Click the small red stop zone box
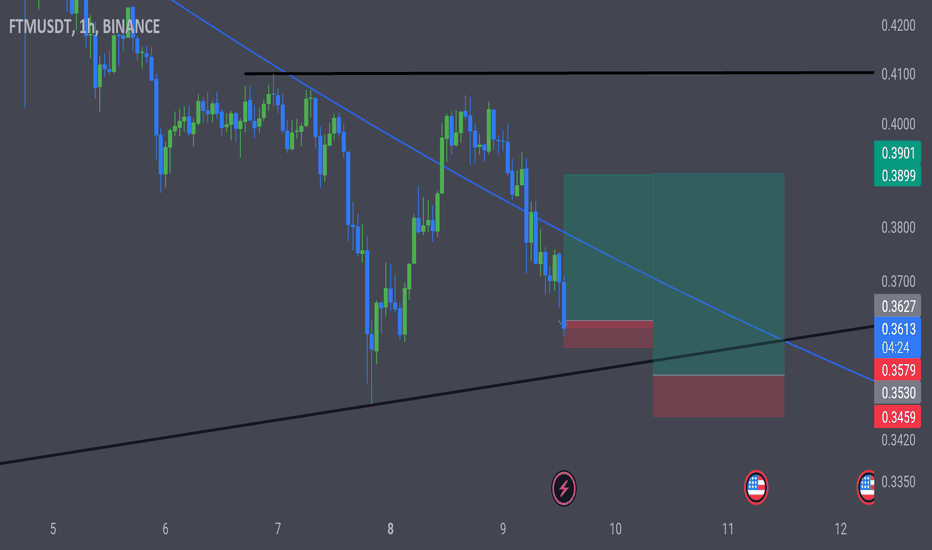This screenshot has height=550, width=932. pos(608,334)
